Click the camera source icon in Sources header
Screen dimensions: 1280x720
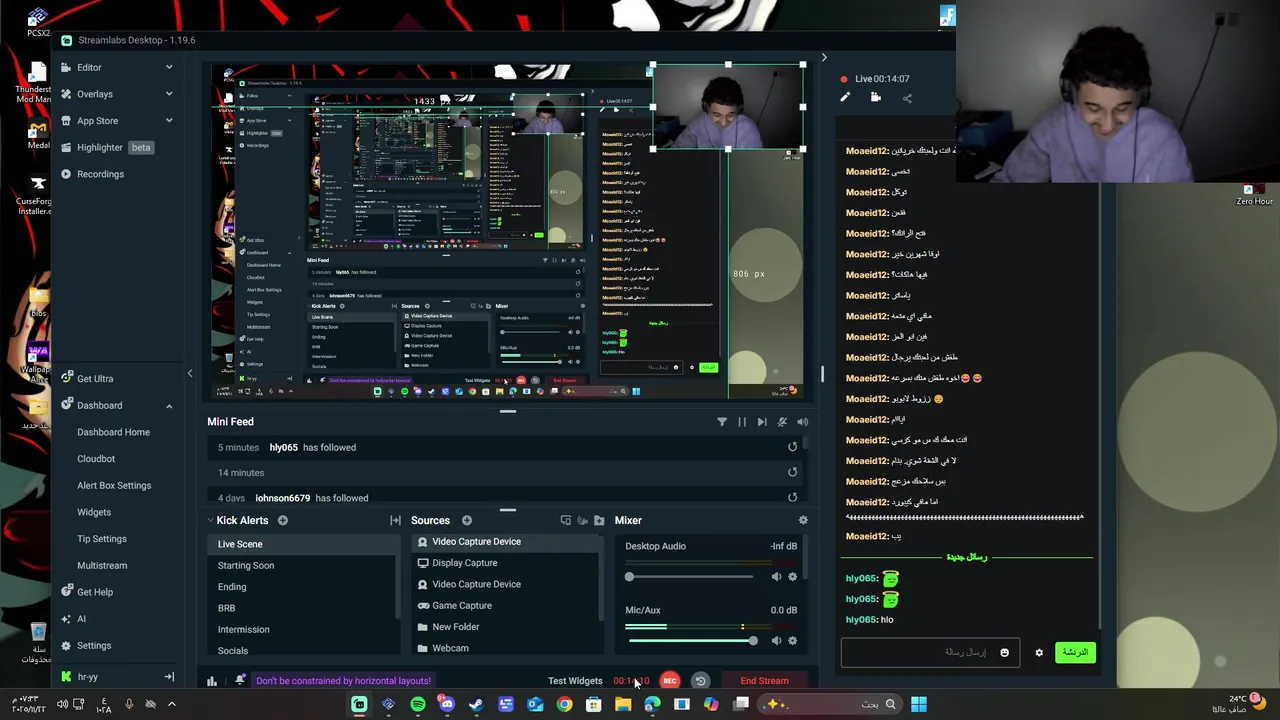pos(583,520)
